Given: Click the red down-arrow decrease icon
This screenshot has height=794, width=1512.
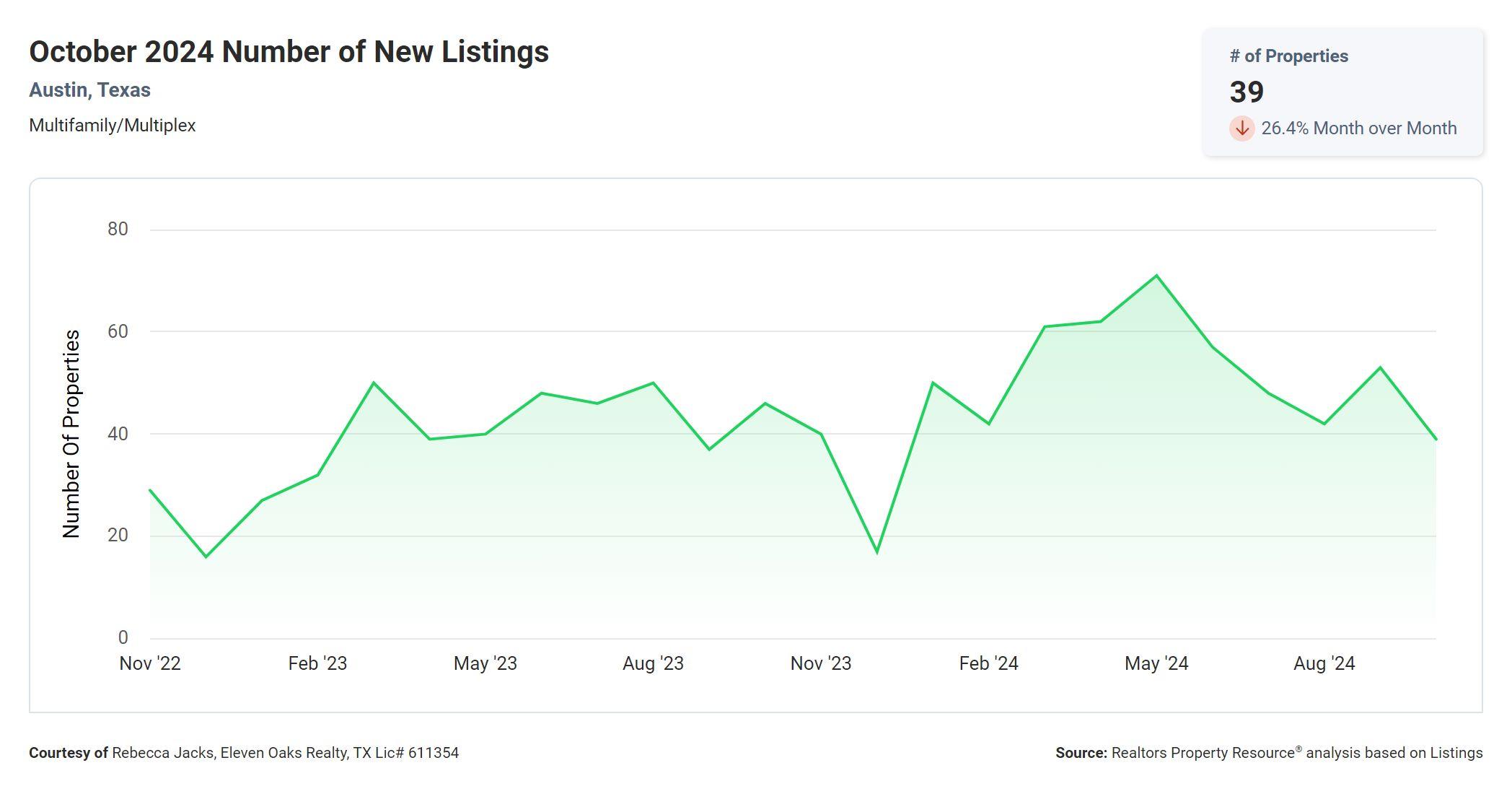Looking at the screenshot, I should pos(1241,128).
